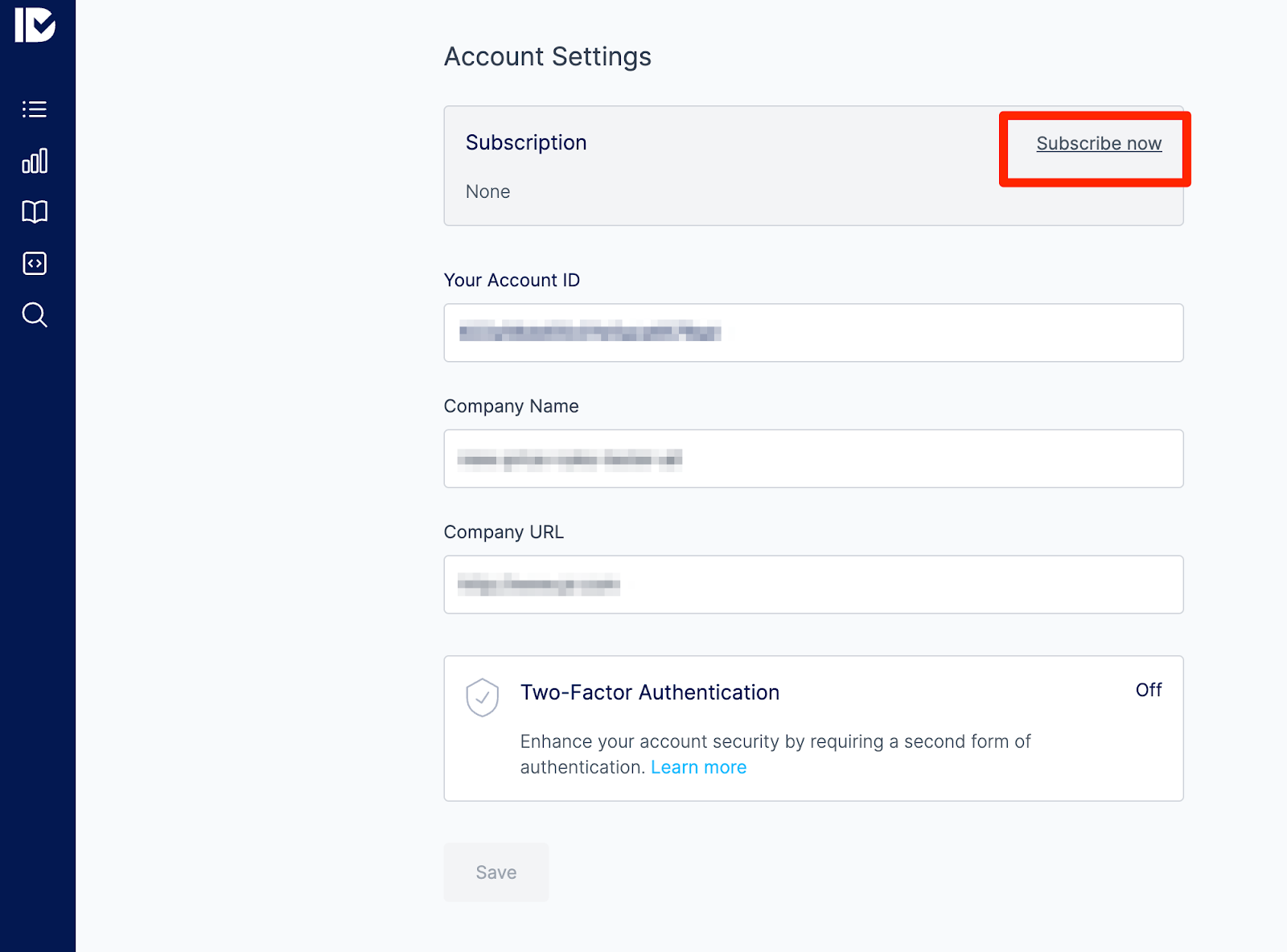Screen dimensions: 1287x952
Task: Click the ID logo in the sidebar
Action: (35, 25)
